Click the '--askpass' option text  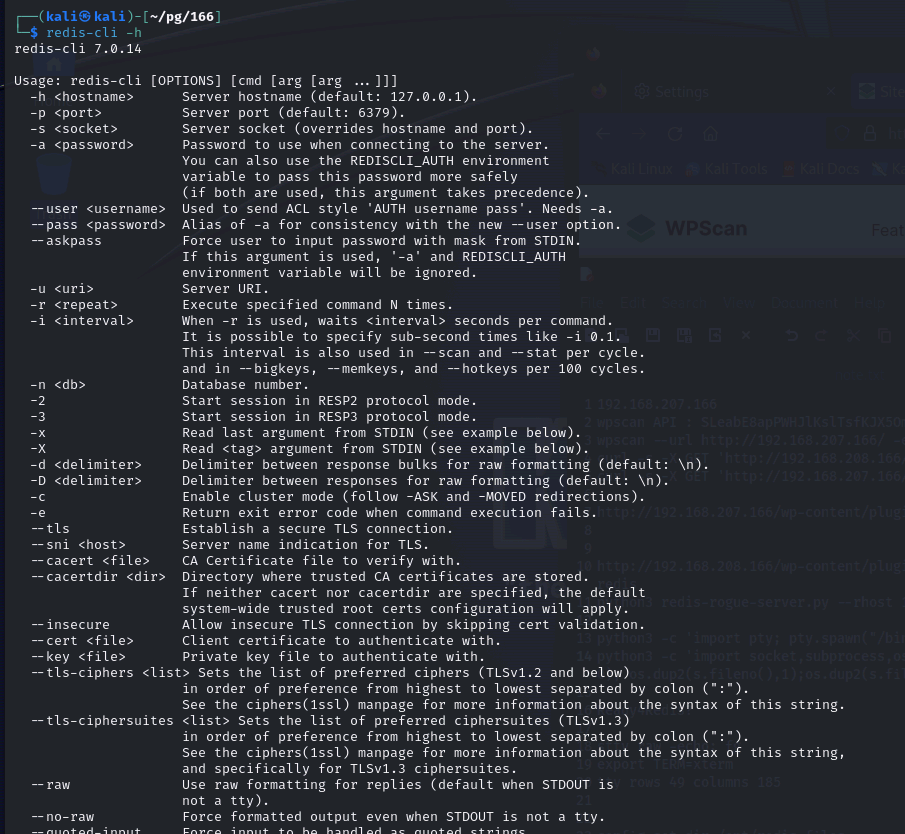coord(66,241)
